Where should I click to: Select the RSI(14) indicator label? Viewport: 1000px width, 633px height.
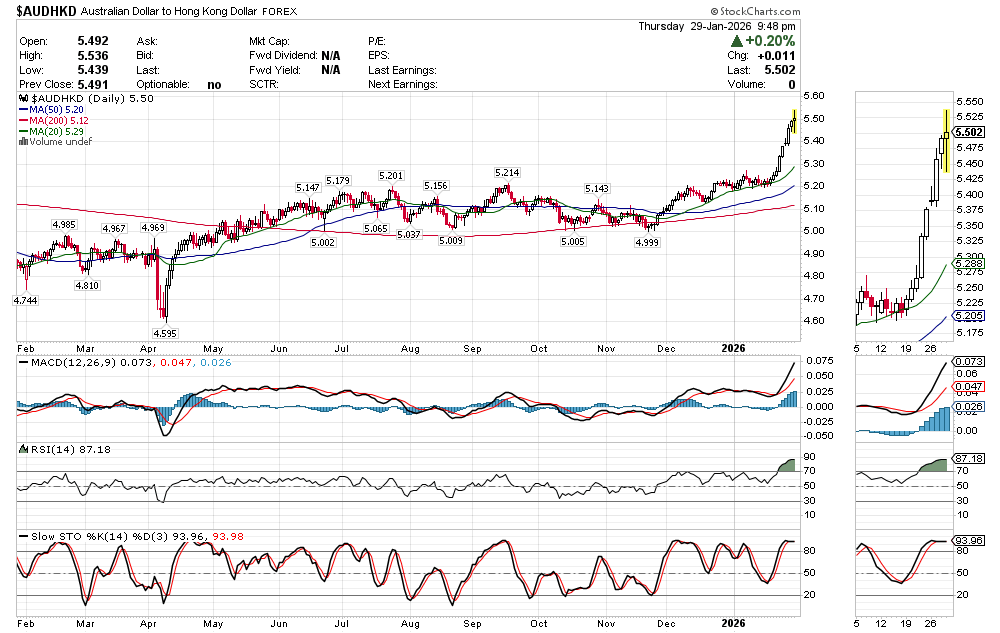click(x=50, y=450)
